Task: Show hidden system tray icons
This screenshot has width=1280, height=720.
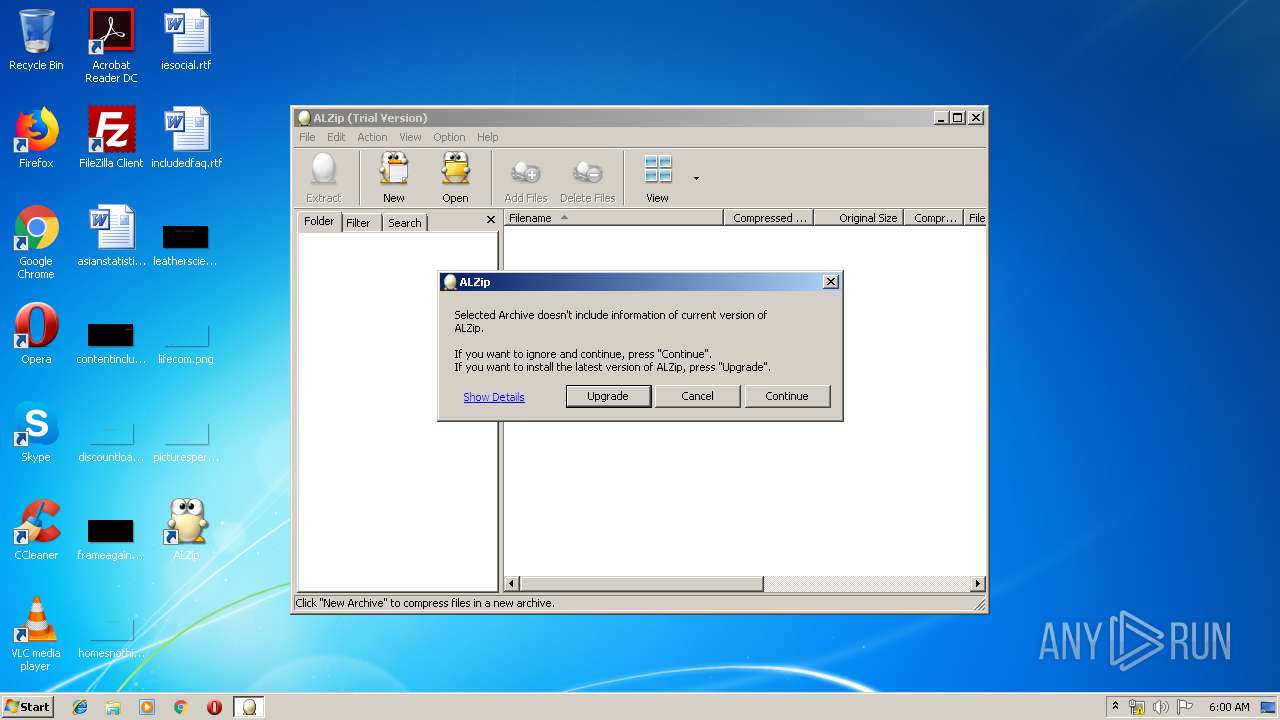Action: click(1115, 706)
